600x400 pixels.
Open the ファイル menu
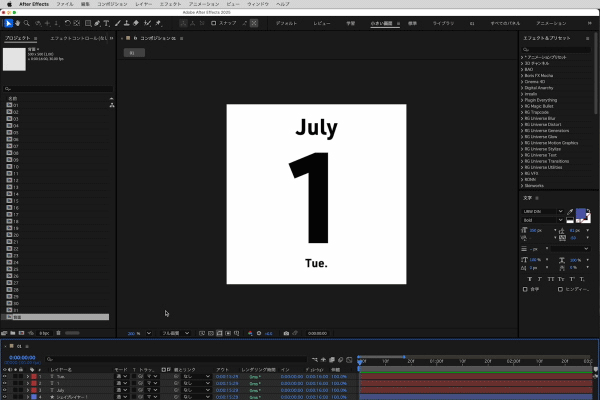click(x=65, y=4)
